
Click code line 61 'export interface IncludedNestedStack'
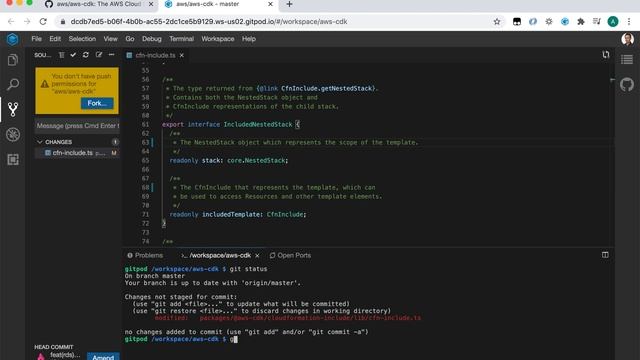click(x=231, y=124)
